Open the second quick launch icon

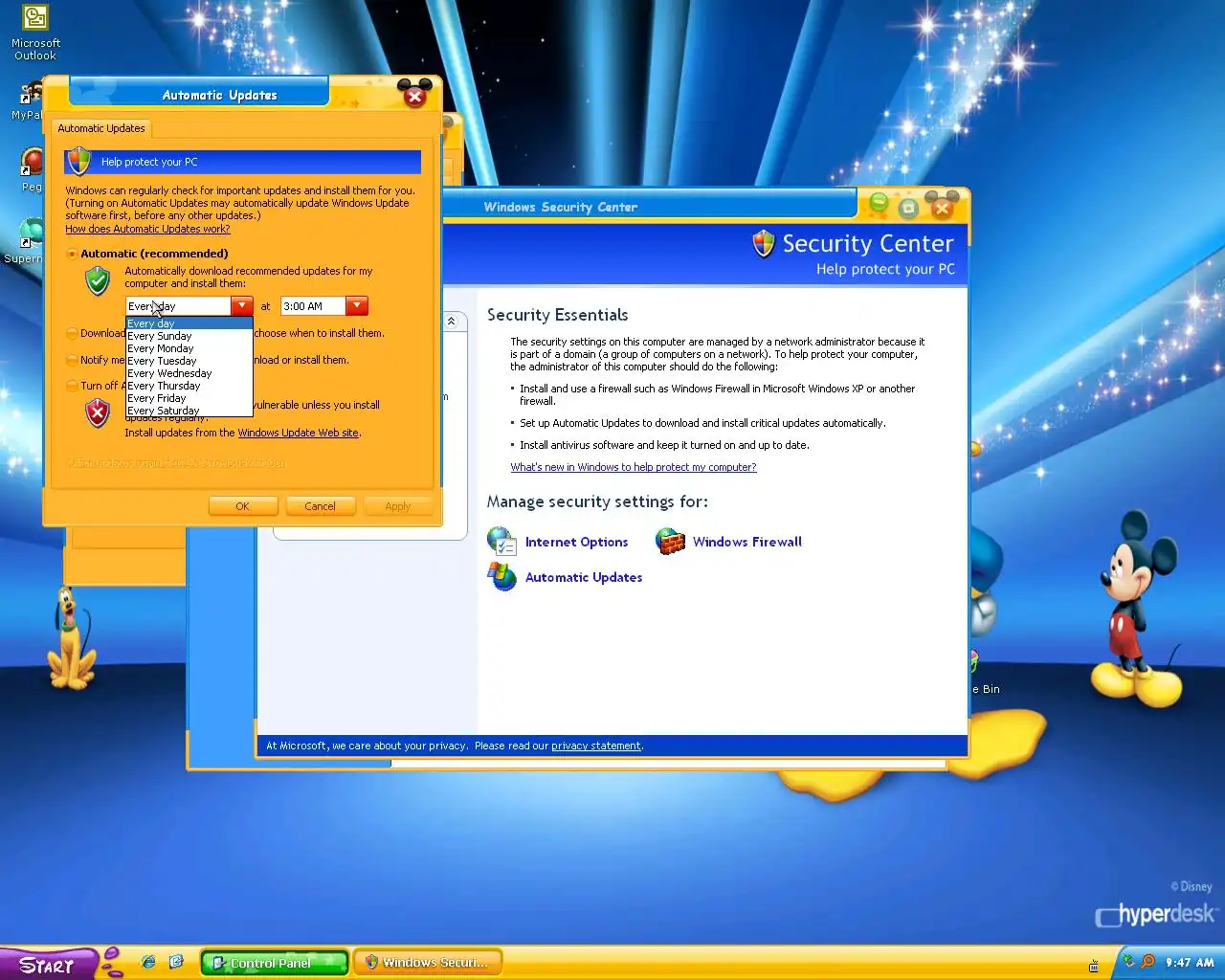176,962
